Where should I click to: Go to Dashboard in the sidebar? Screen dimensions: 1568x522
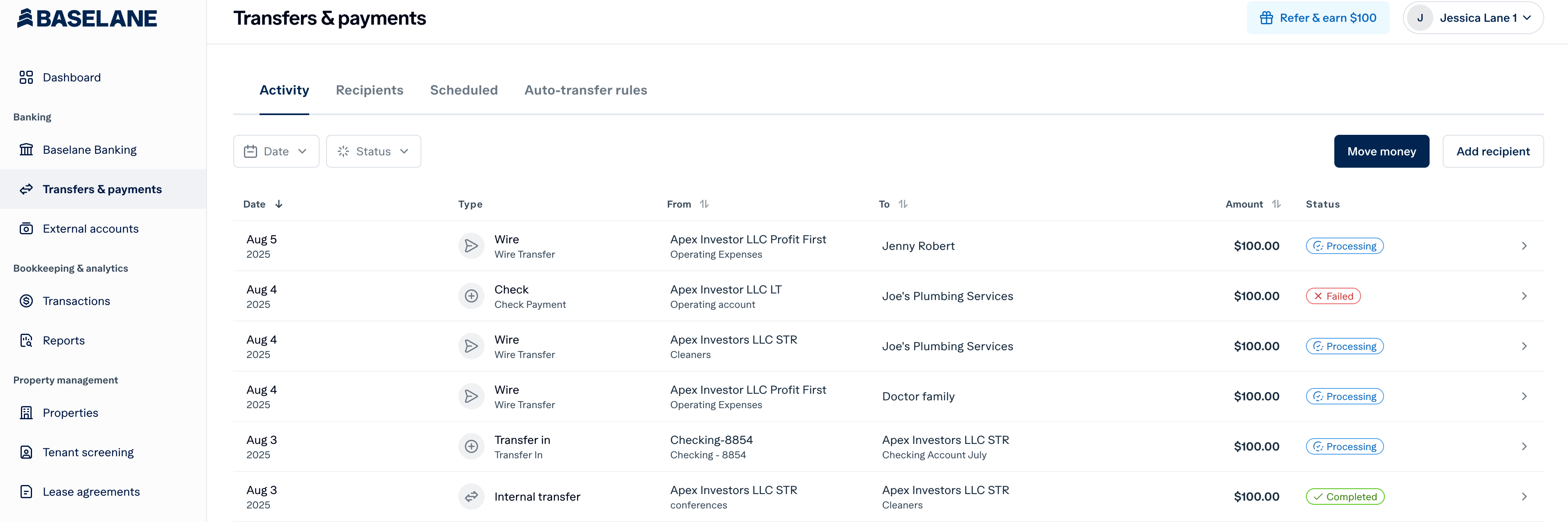[103, 77]
